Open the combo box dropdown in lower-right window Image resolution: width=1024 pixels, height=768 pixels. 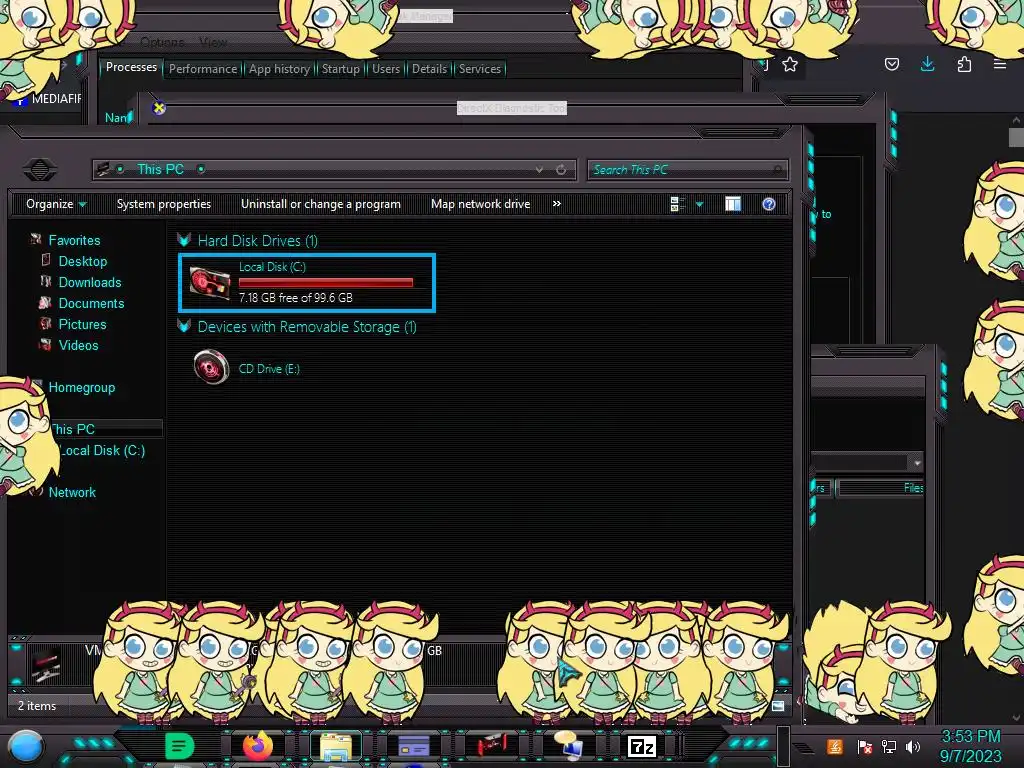click(x=917, y=463)
